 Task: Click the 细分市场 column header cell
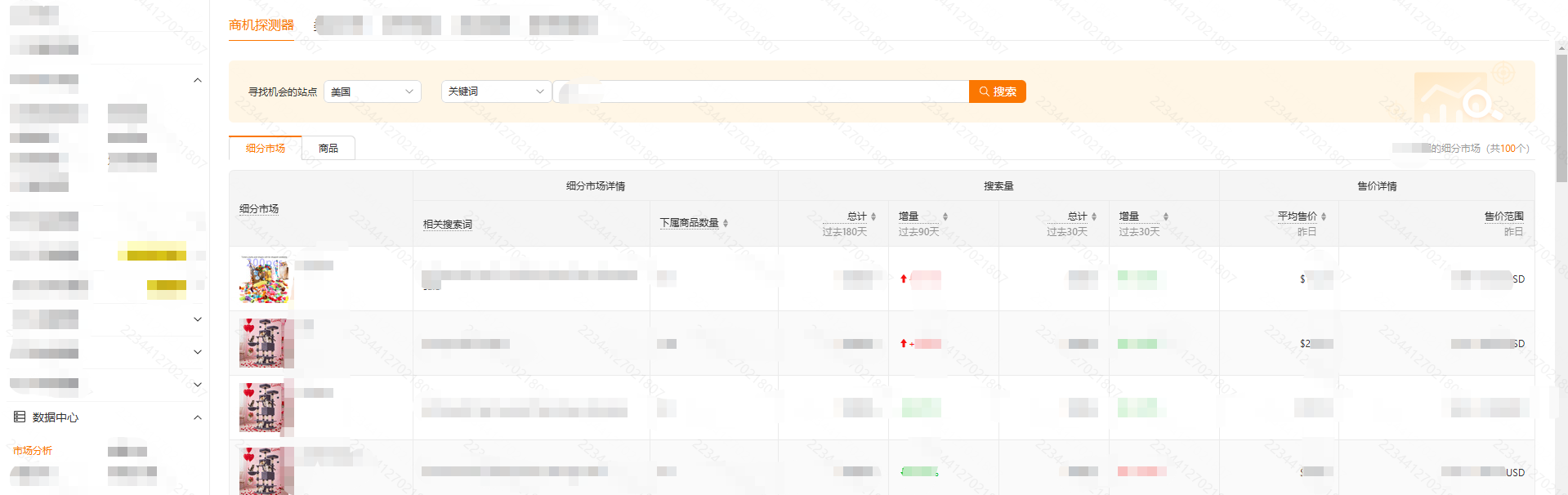[321, 208]
